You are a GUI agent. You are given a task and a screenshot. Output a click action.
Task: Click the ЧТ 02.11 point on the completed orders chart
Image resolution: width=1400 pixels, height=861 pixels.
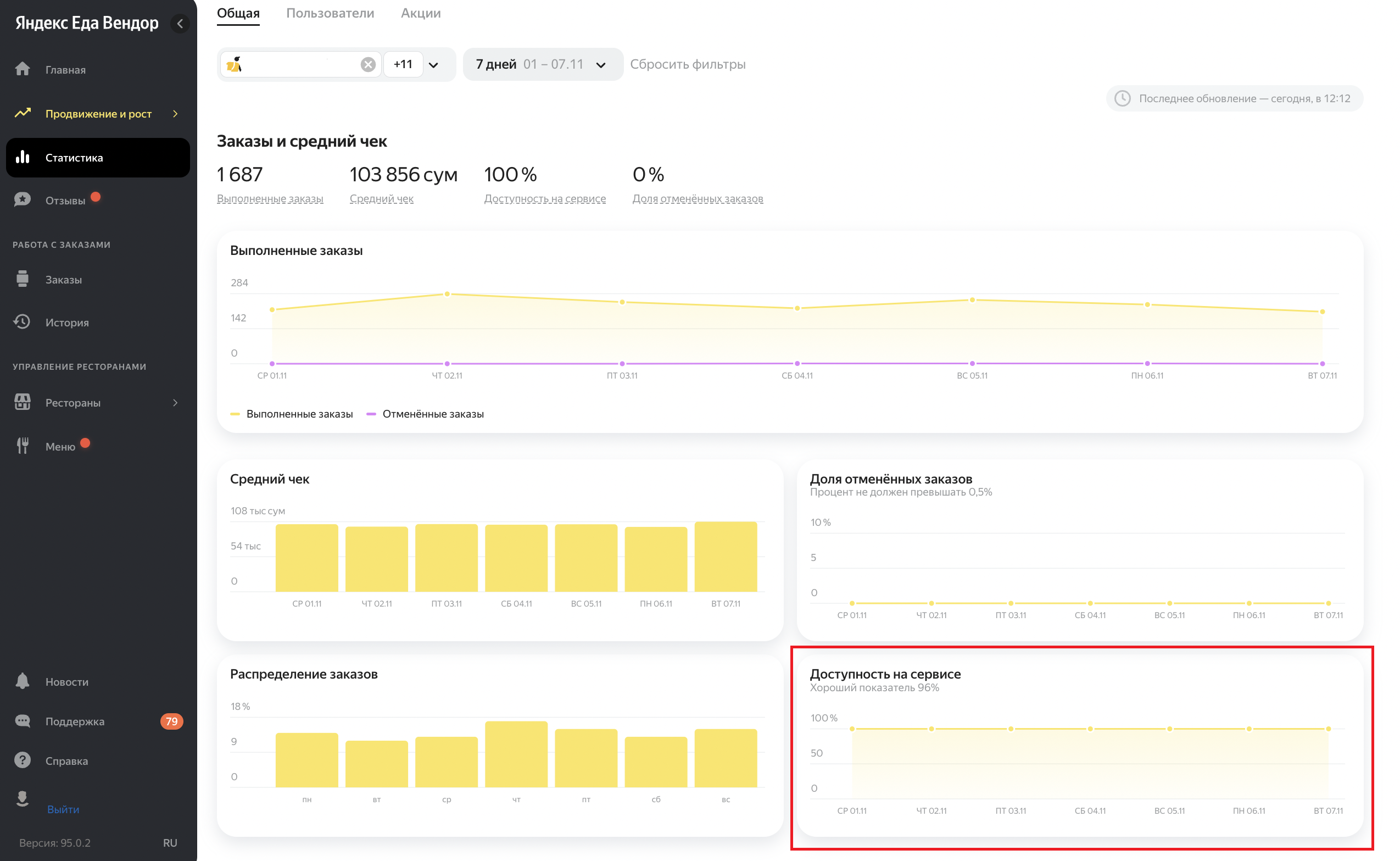447,295
